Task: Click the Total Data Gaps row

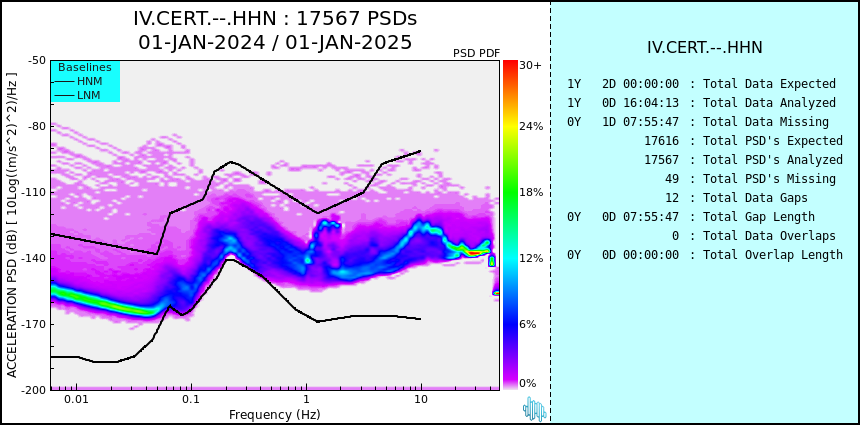Action: 736,197
